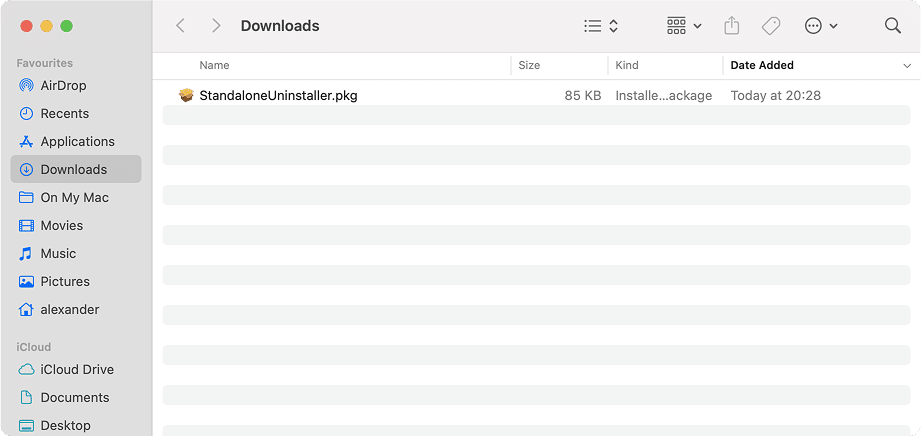The height and width of the screenshot is (436, 921).
Task: Open Pictures in the sidebar
Action: pos(76,281)
